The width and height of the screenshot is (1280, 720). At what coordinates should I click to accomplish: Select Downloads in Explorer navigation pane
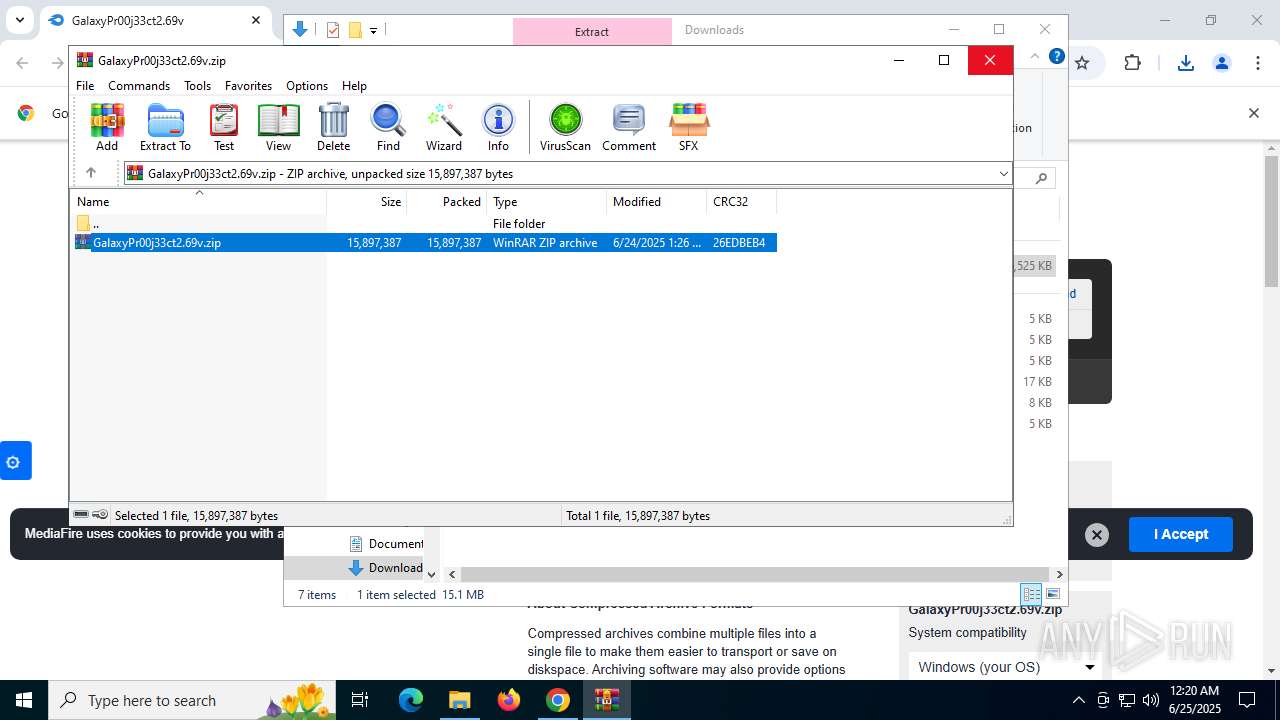[x=386, y=568]
